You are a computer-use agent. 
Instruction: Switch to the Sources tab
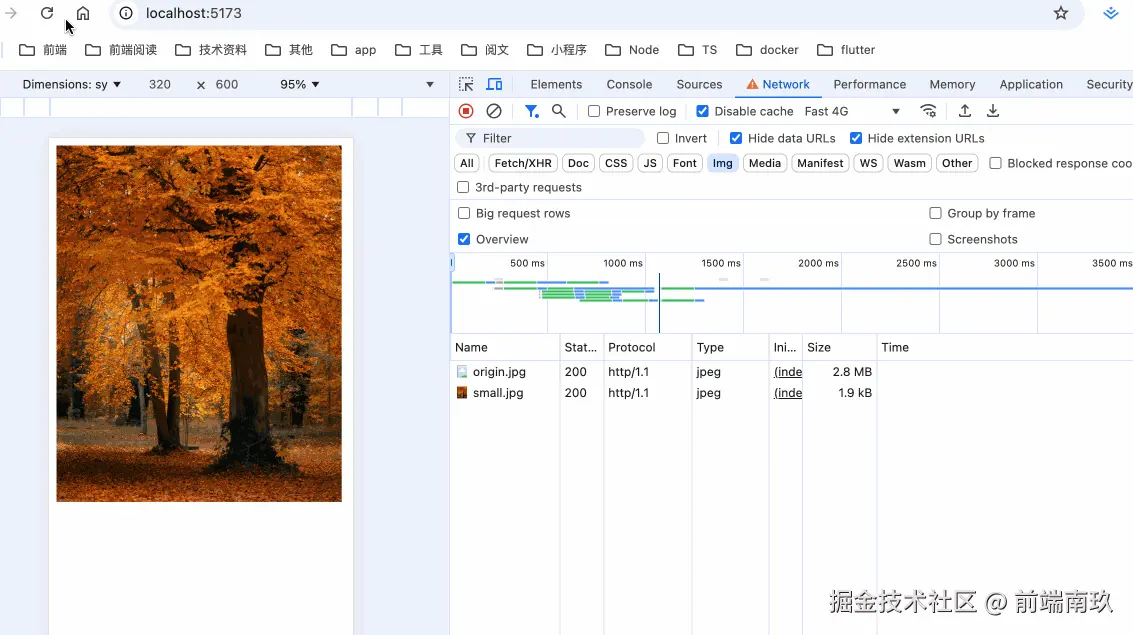pyautogui.click(x=699, y=85)
